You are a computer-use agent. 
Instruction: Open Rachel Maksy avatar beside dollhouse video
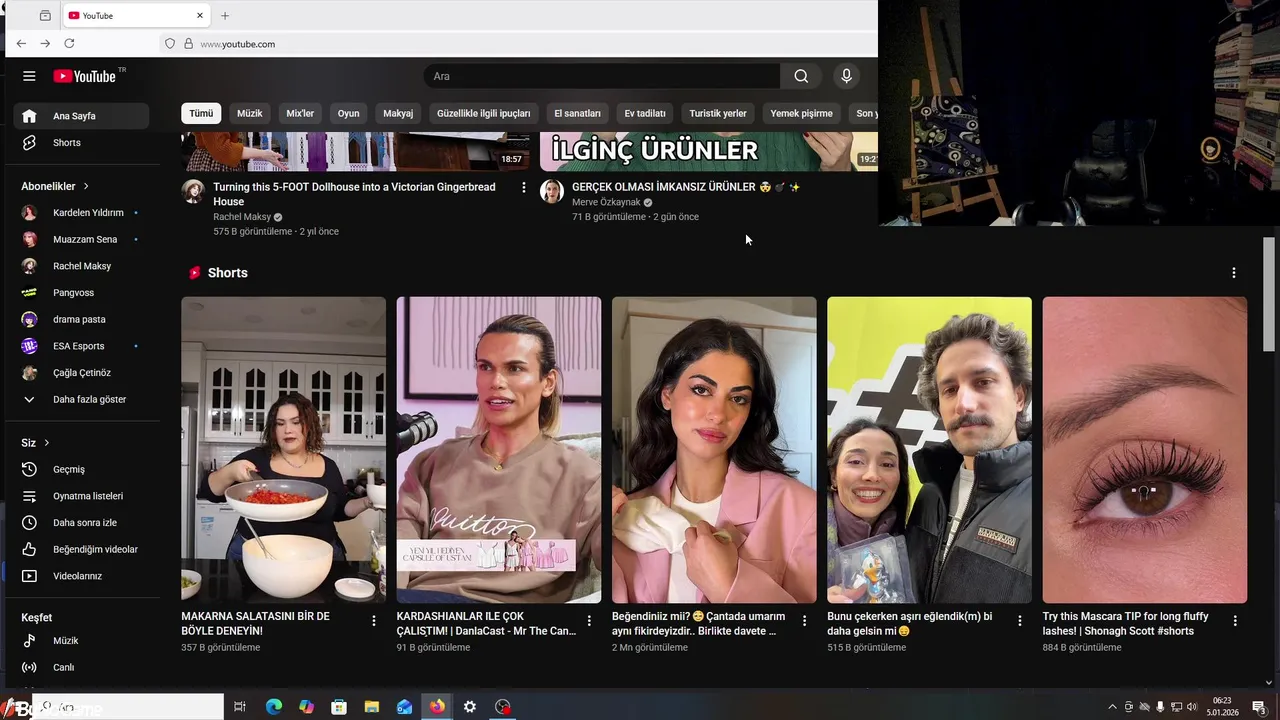click(193, 191)
